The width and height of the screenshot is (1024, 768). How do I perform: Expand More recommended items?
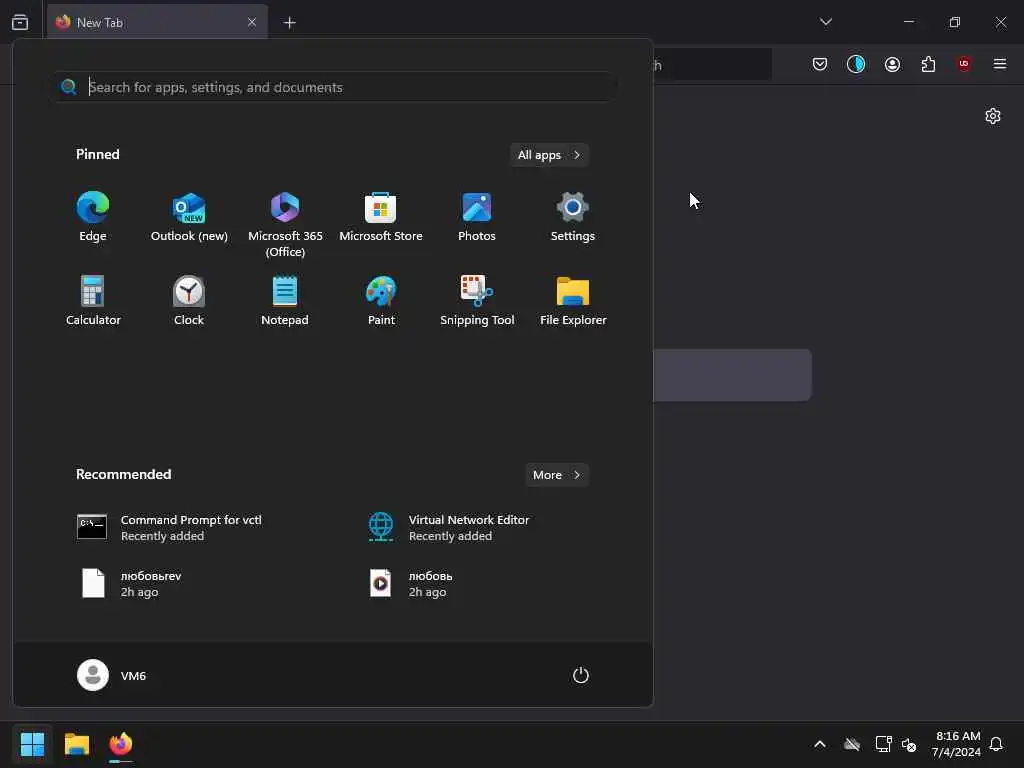556,475
